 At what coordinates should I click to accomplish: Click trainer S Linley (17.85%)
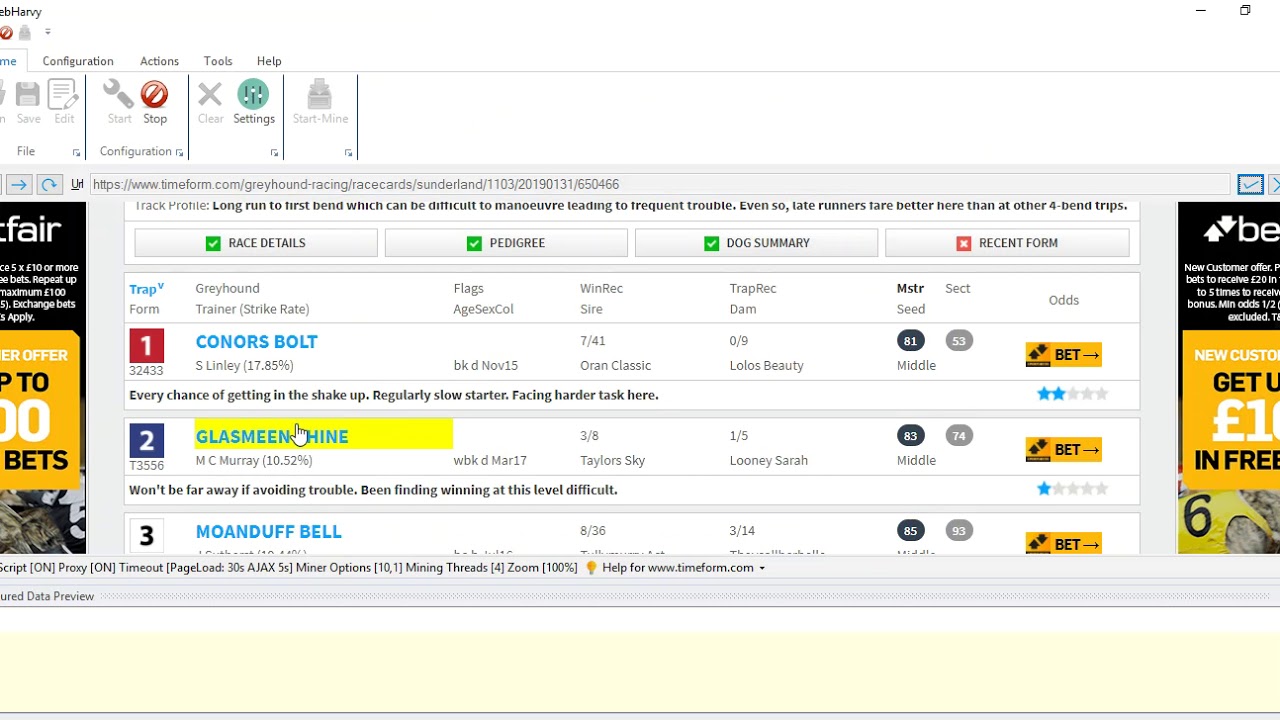[x=244, y=366]
